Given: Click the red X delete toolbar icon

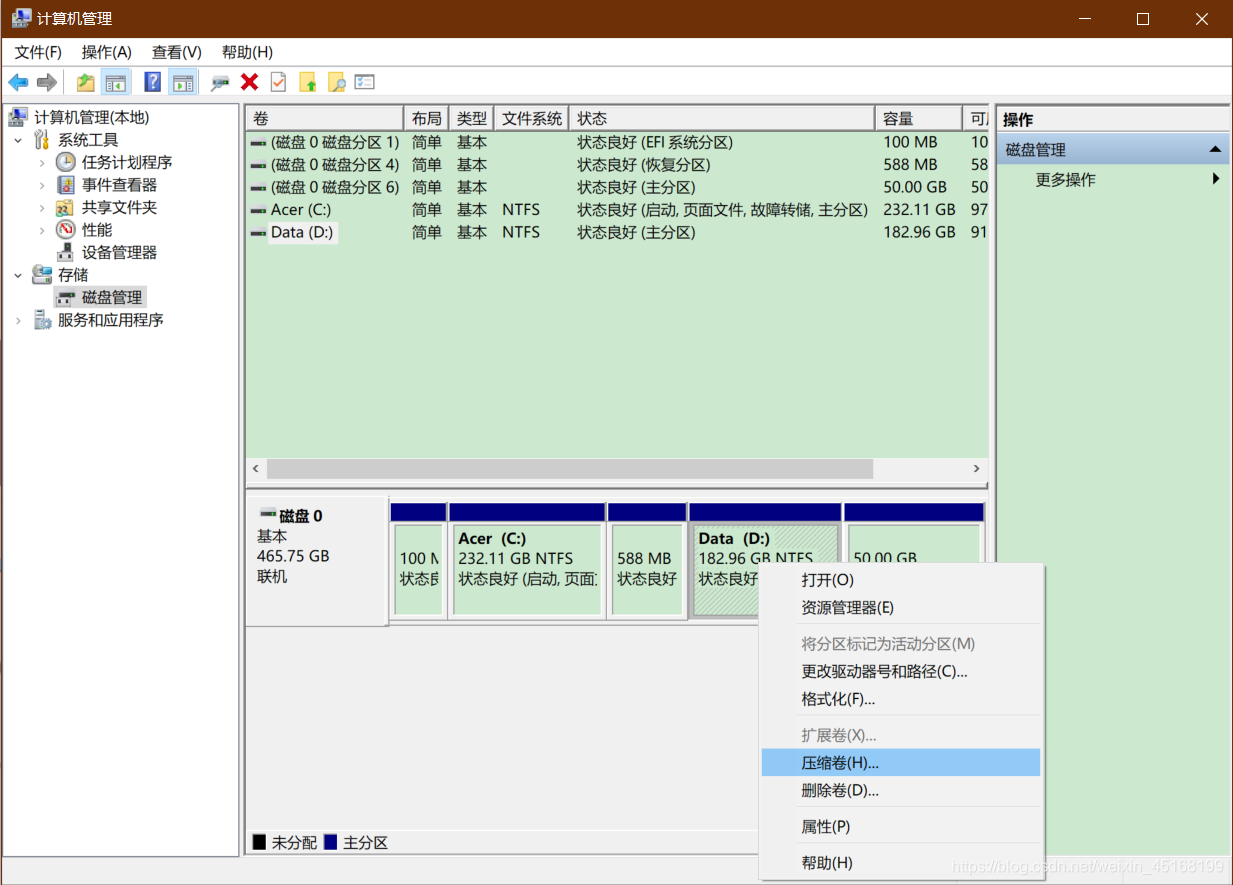Looking at the screenshot, I should 250,82.
